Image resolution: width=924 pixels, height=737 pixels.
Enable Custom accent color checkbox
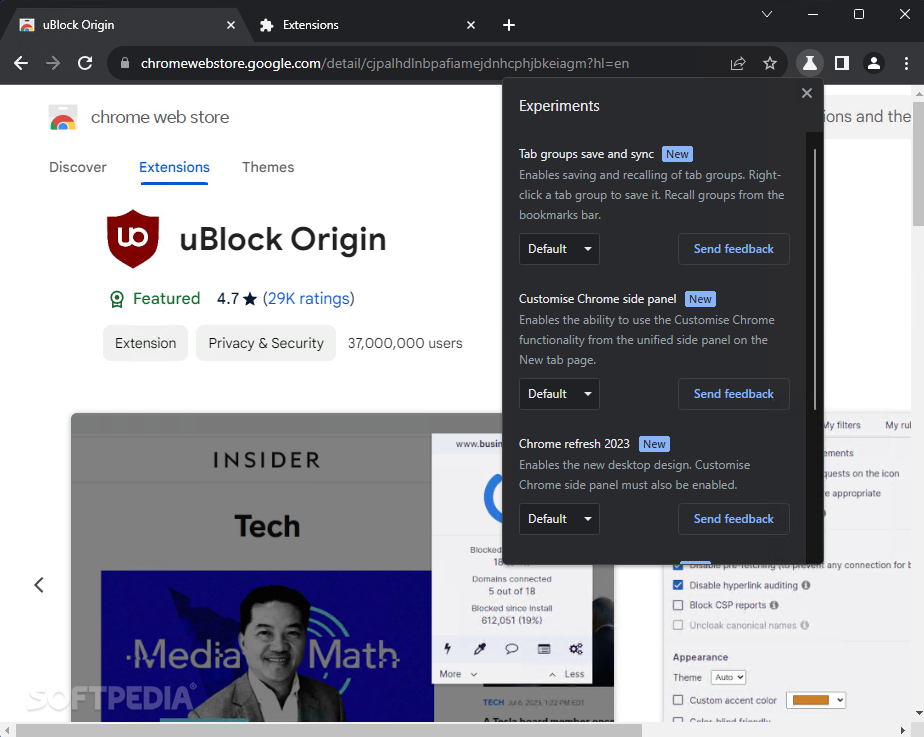[678, 700]
